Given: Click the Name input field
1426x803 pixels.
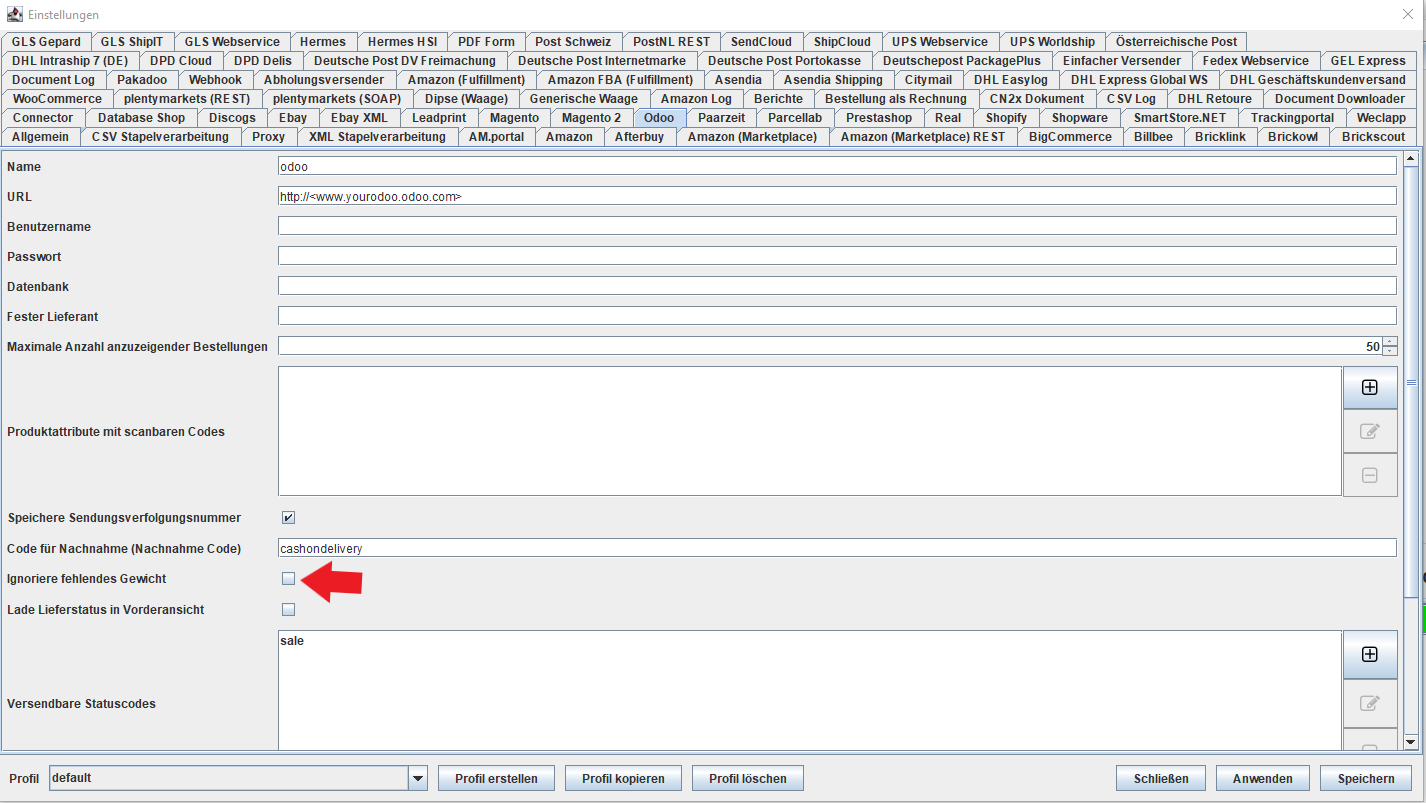Looking at the screenshot, I should coord(837,166).
